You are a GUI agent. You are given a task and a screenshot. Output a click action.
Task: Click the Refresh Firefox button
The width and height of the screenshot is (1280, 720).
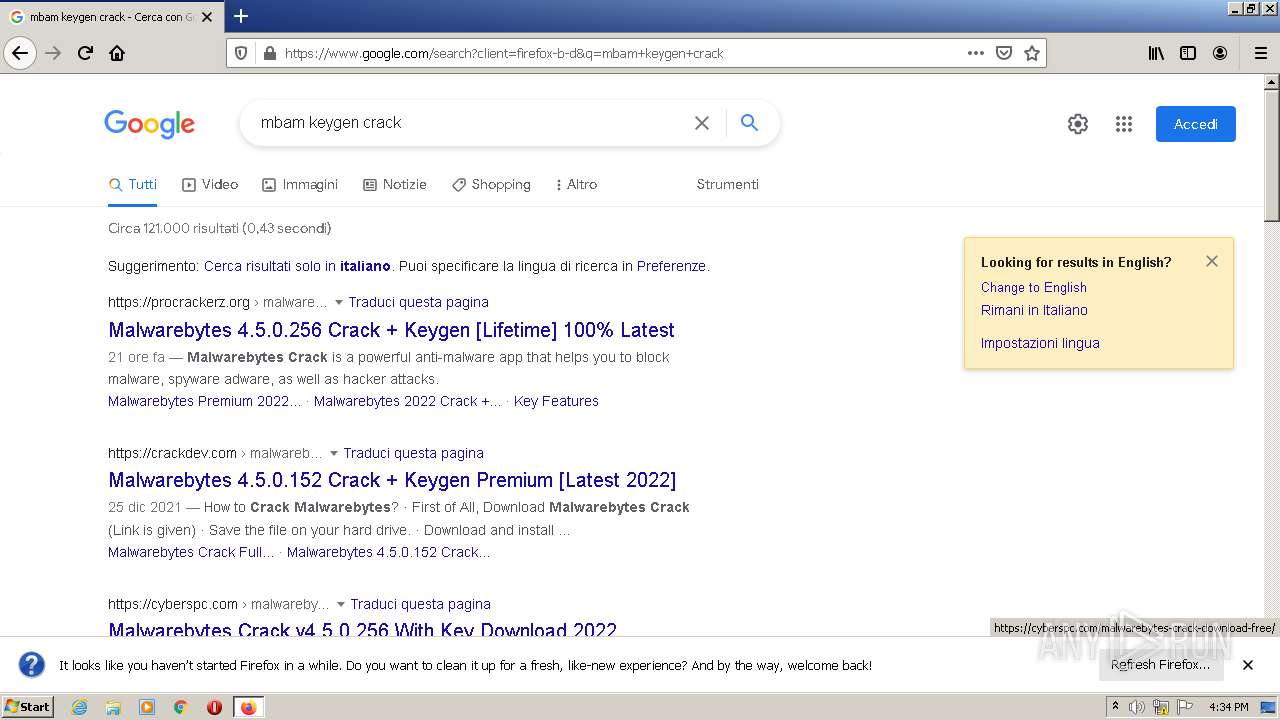[x=1160, y=665]
